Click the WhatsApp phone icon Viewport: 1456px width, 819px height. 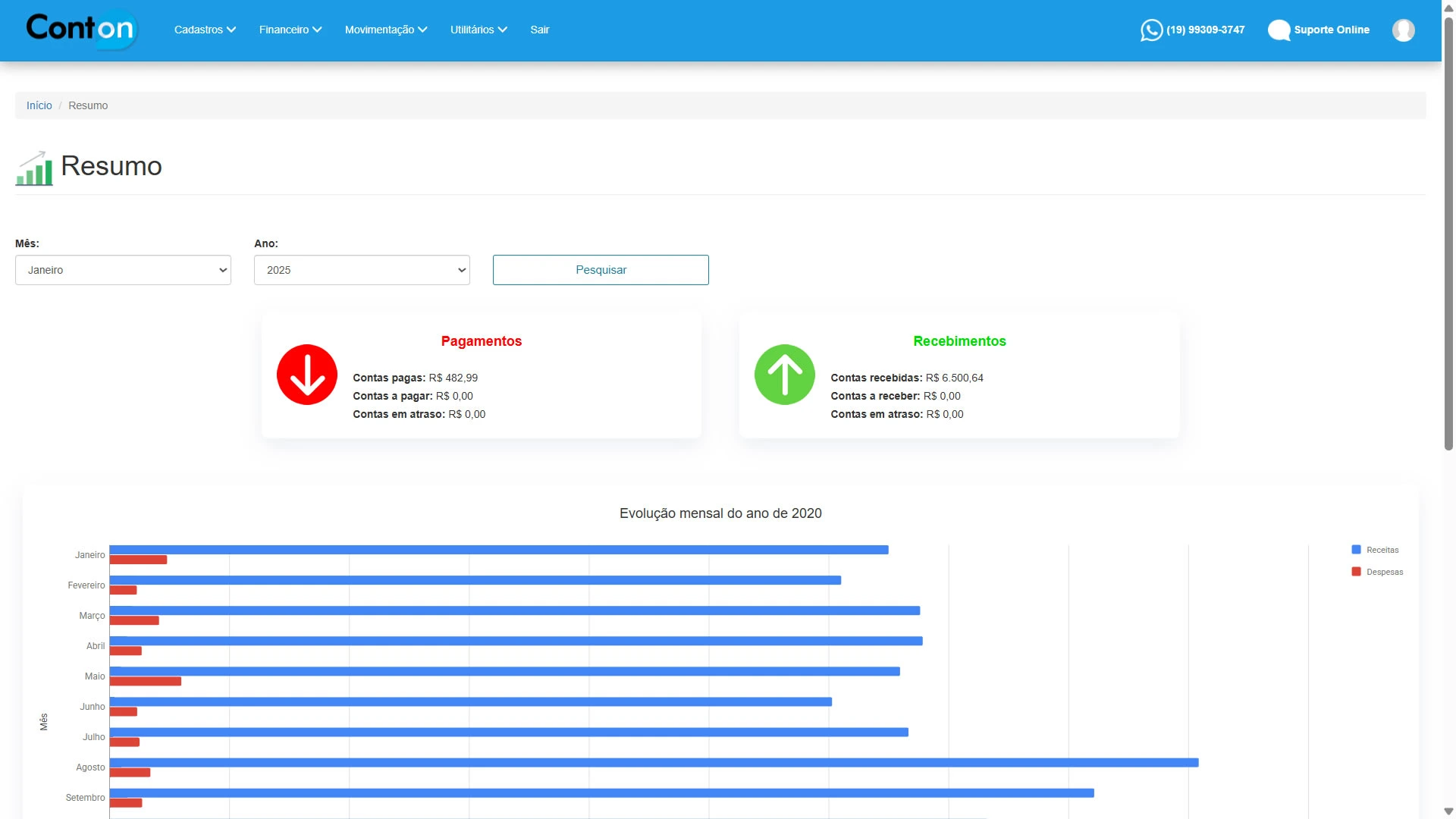coord(1151,30)
